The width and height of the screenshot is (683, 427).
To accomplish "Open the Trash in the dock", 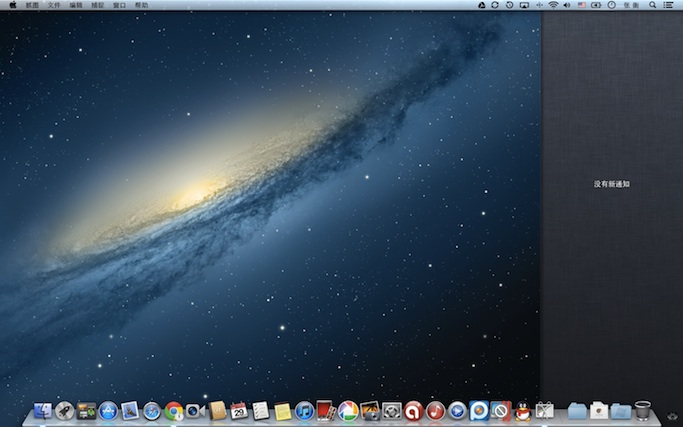I will coord(642,410).
